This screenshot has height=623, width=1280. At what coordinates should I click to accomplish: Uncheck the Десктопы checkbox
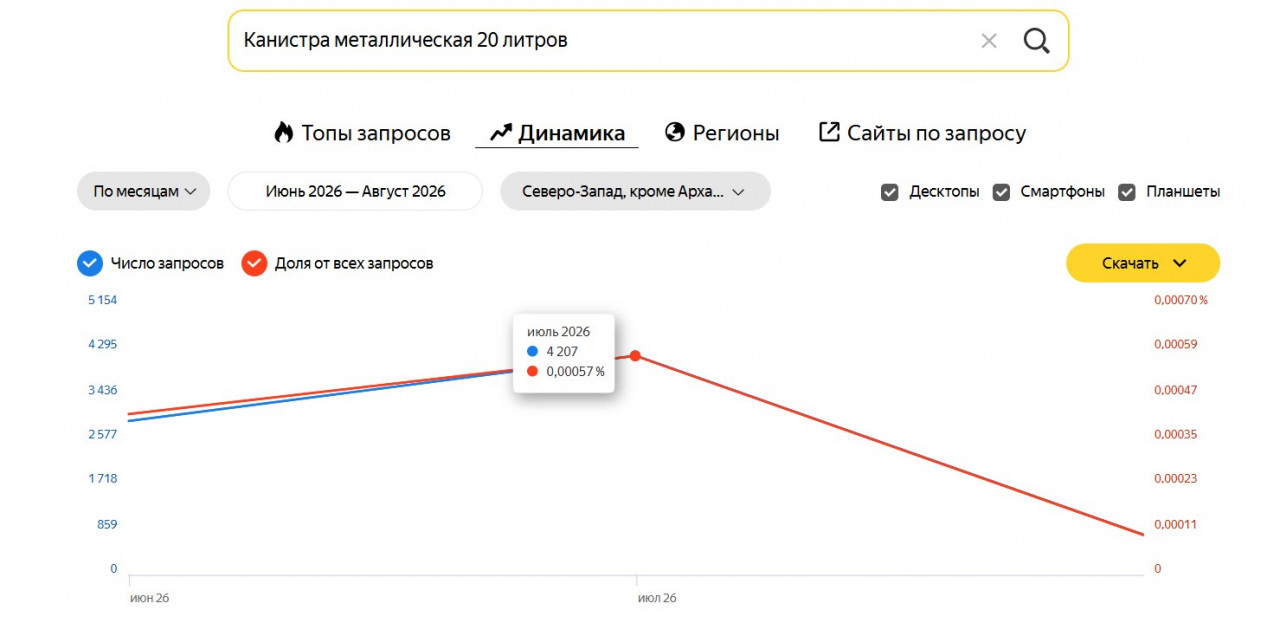(889, 192)
